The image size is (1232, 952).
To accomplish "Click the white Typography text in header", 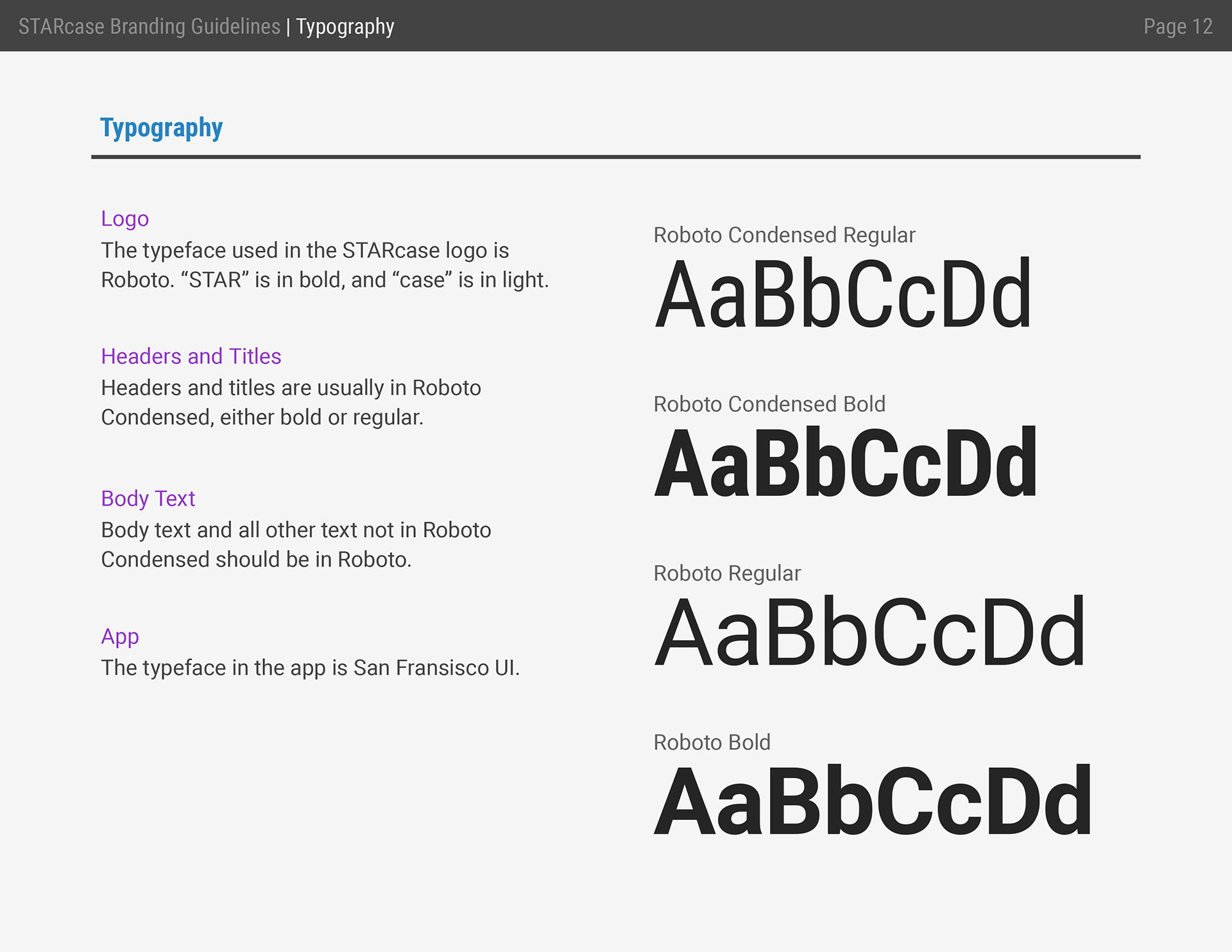I will 345,26.
